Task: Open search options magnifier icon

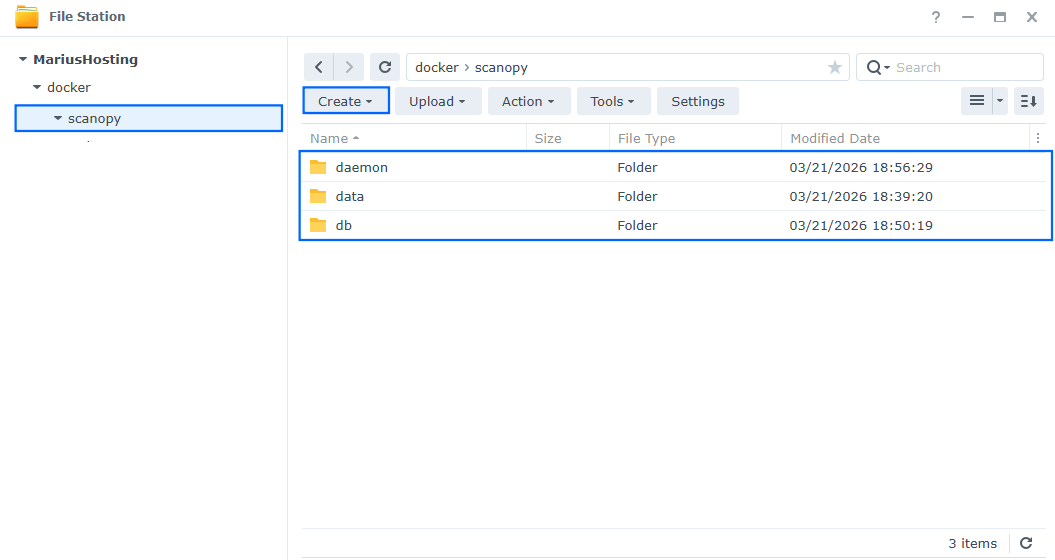Action: (x=878, y=67)
